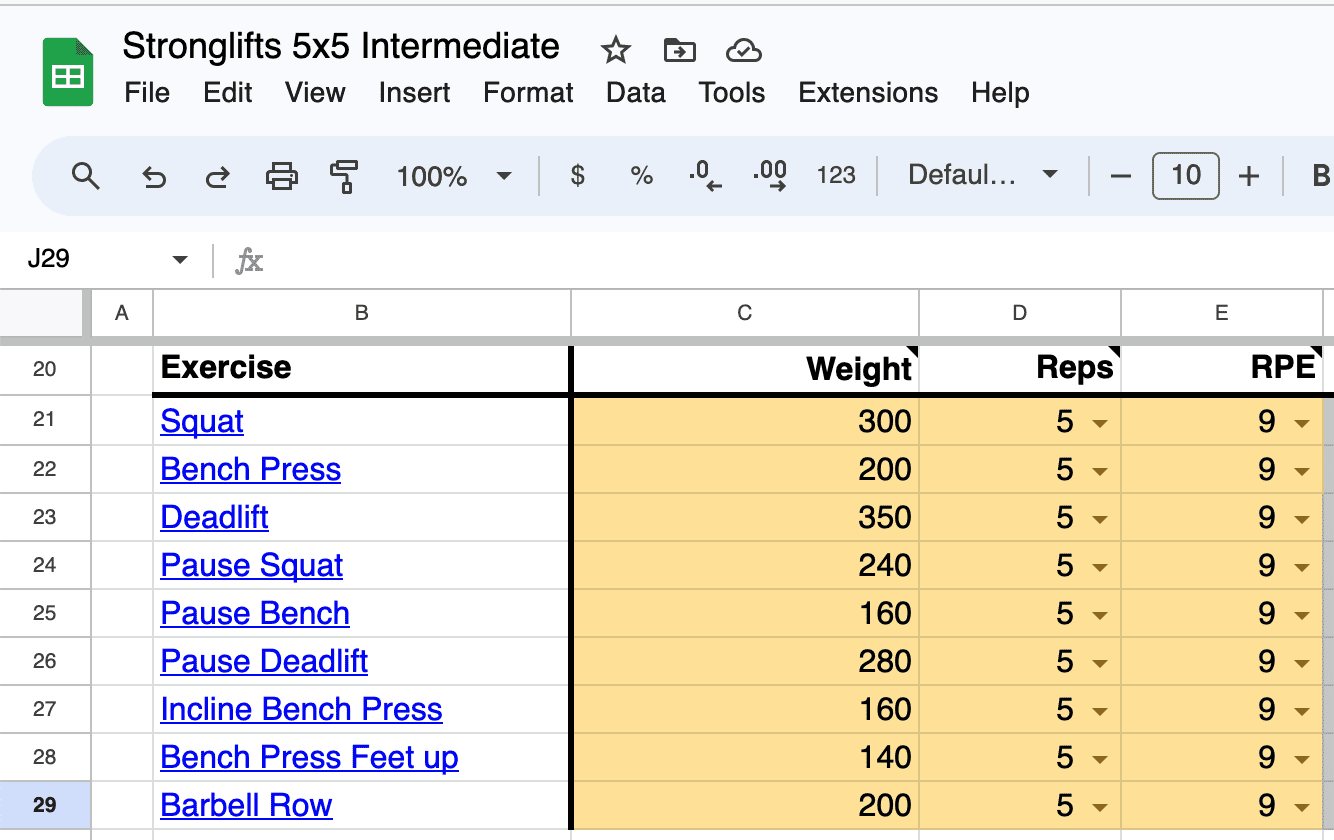Check cloud document status icon
The height and width of the screenshot is (840, 1334).
[743, 50]
